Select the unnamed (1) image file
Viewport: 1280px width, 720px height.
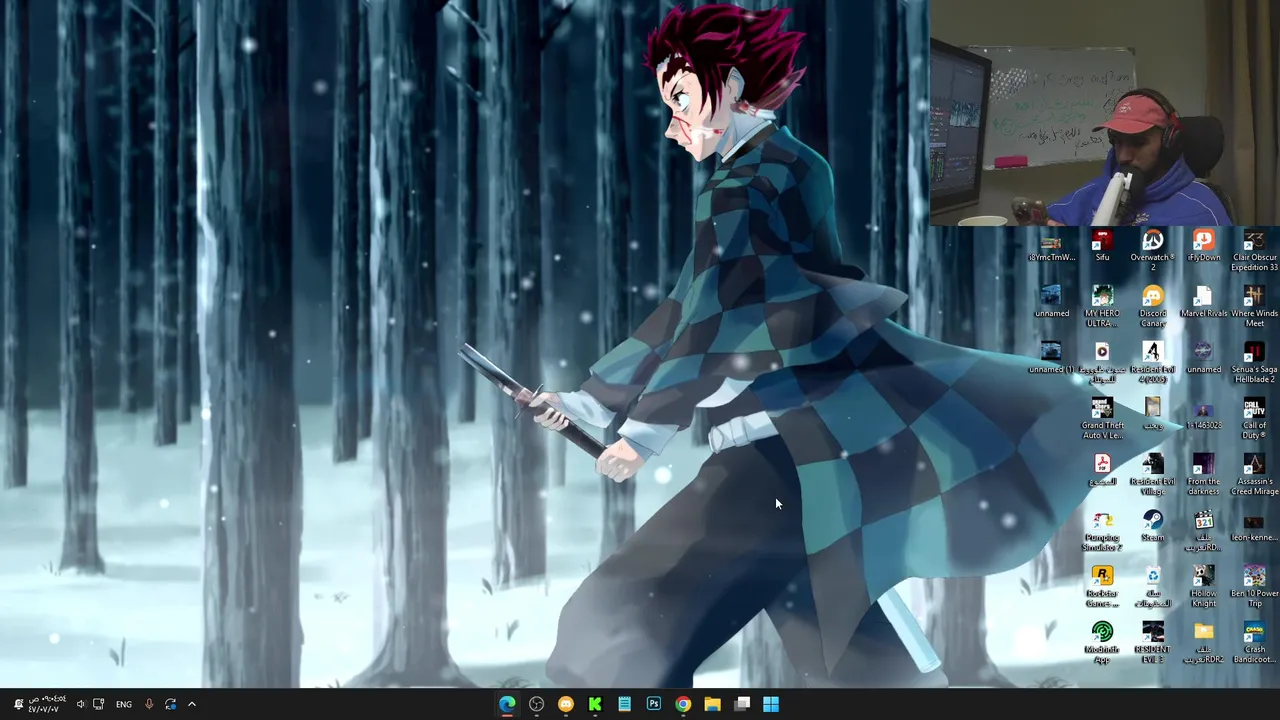[x=1051, y=358]
